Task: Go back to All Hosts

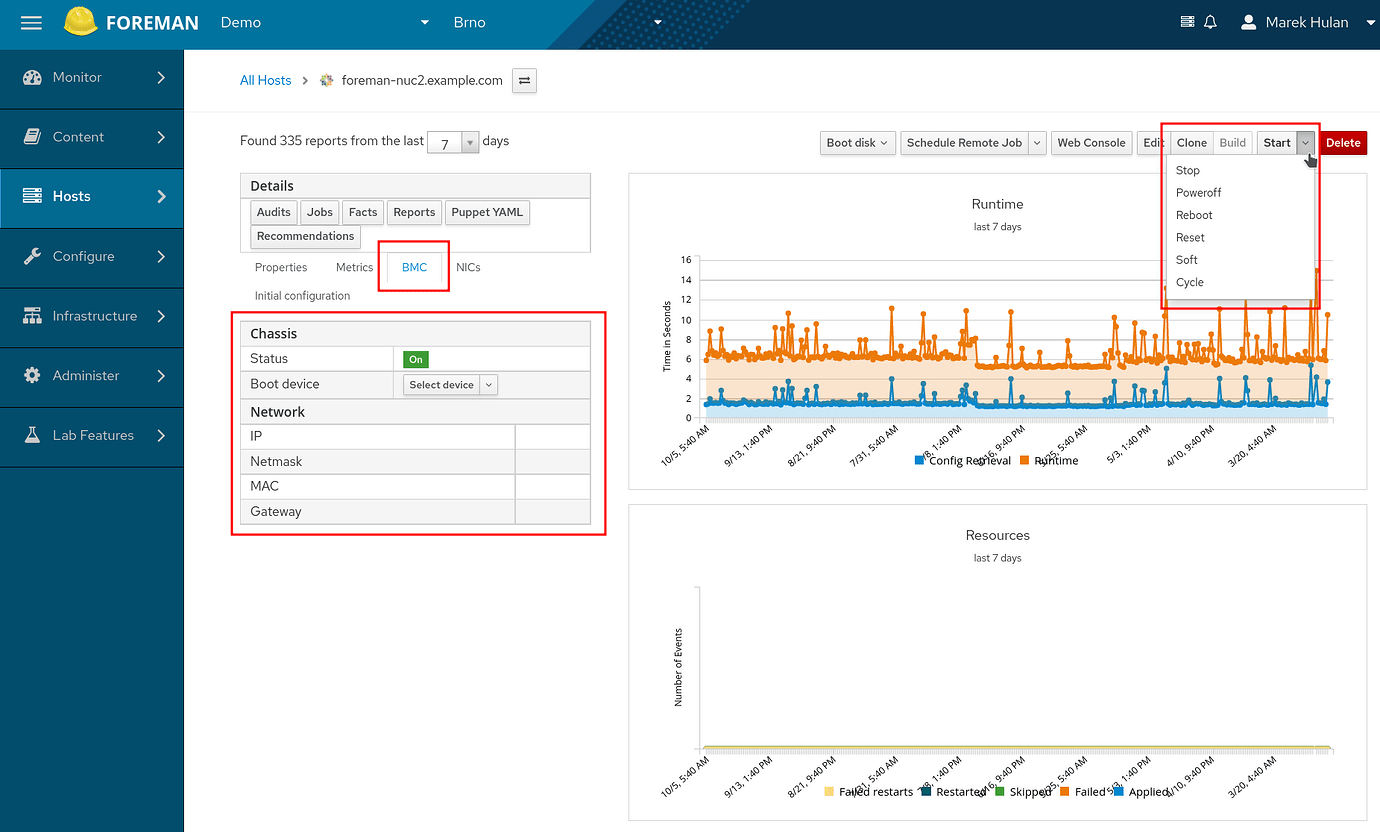Action: (265, 80)
